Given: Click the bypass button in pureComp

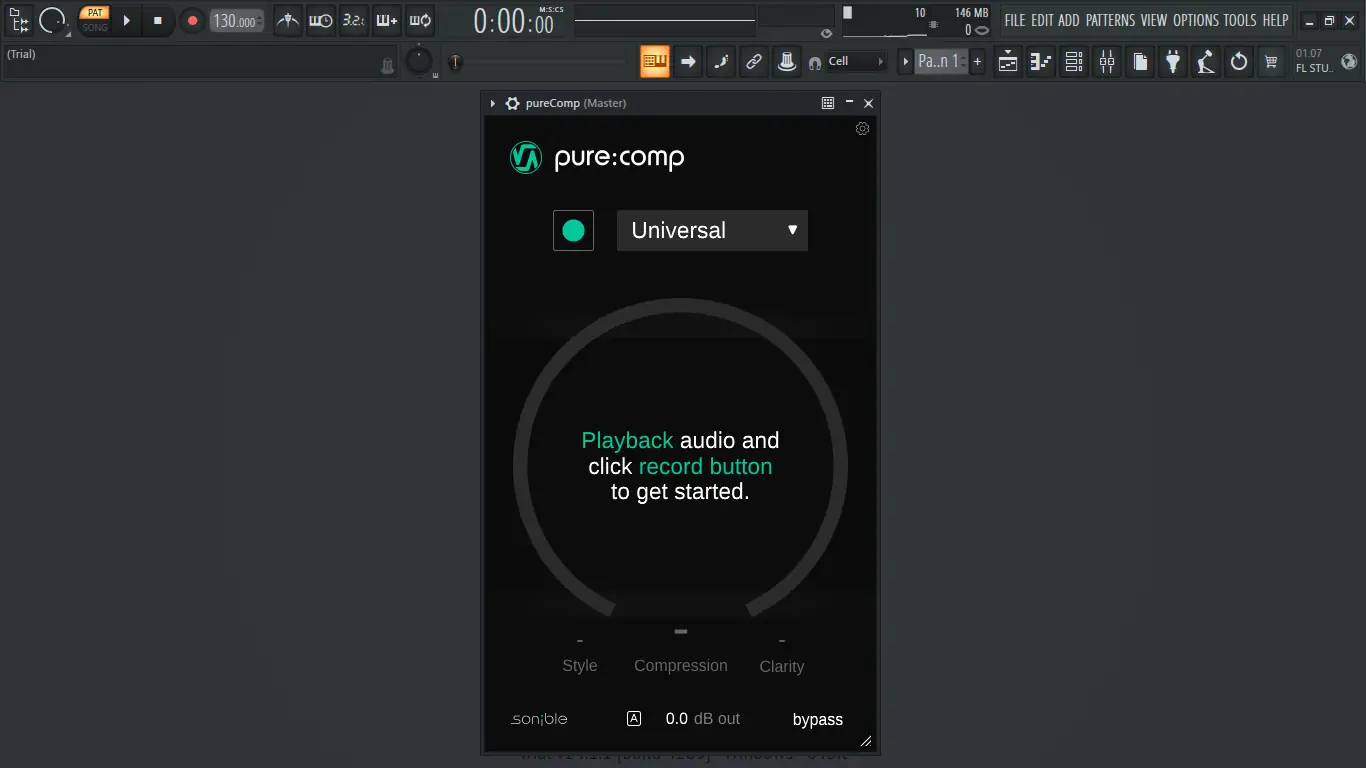Looking at the screenshot, I should (x=817, y=719).
